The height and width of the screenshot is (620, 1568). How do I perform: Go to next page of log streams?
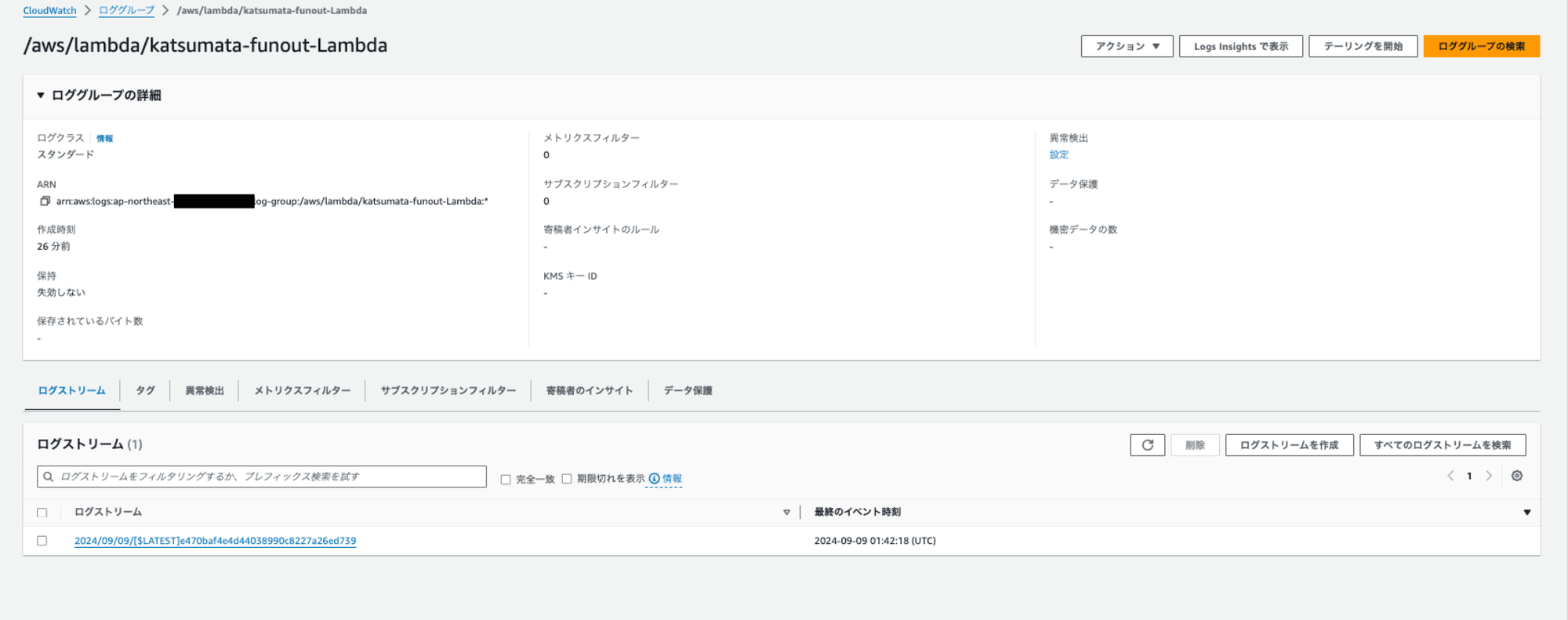pyautogui.click(x=1489, y=476)
